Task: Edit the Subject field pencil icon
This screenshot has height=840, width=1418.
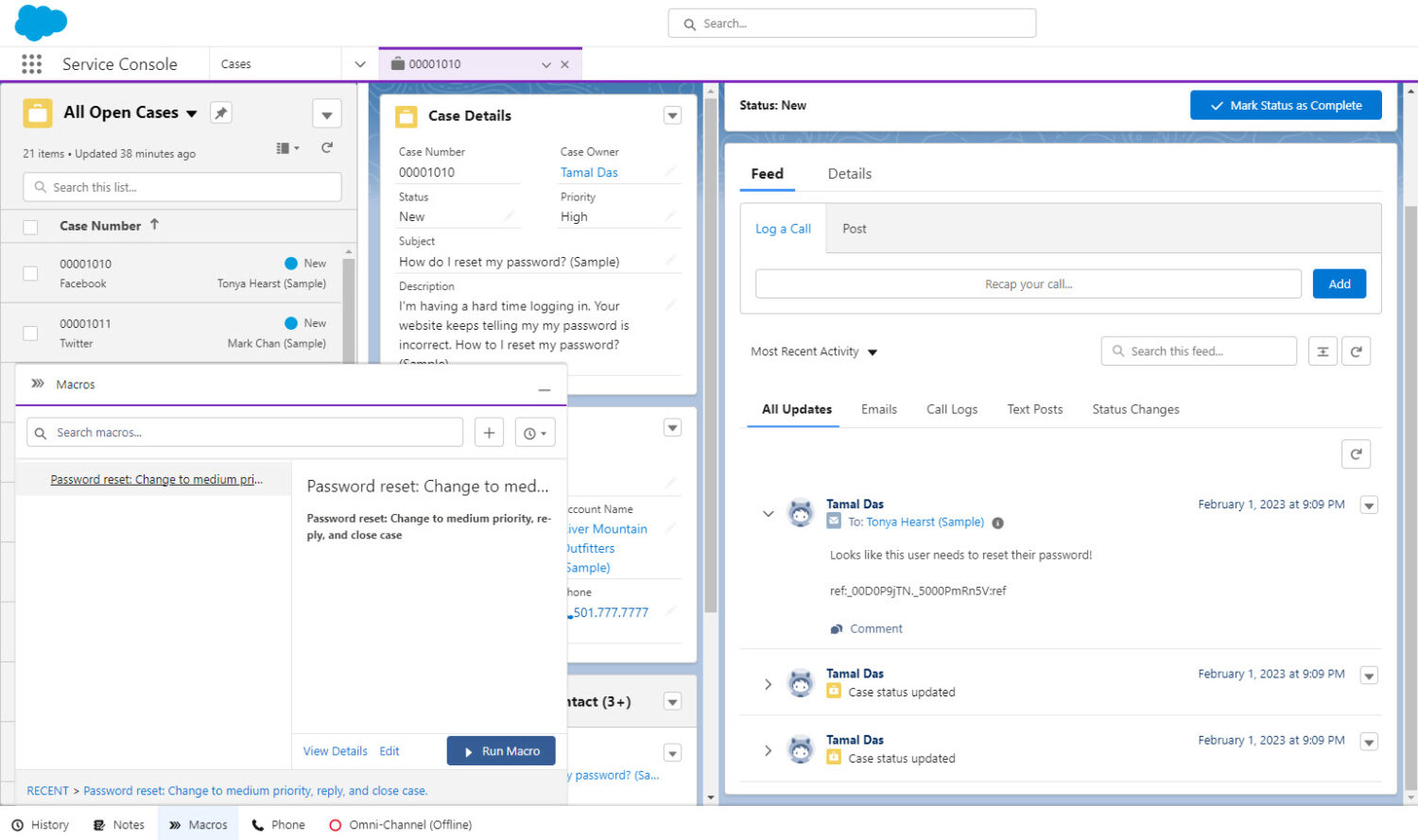Action: [670, 261]
